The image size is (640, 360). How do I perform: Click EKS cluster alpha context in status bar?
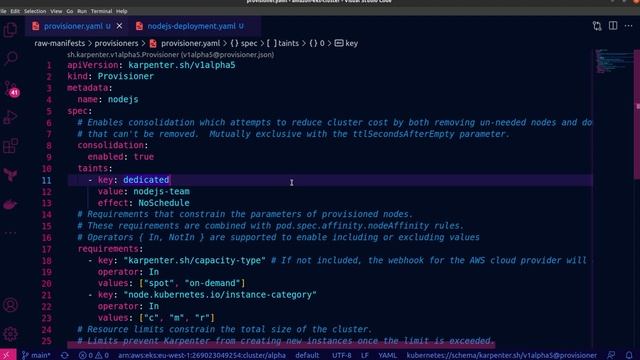(202, 355)
